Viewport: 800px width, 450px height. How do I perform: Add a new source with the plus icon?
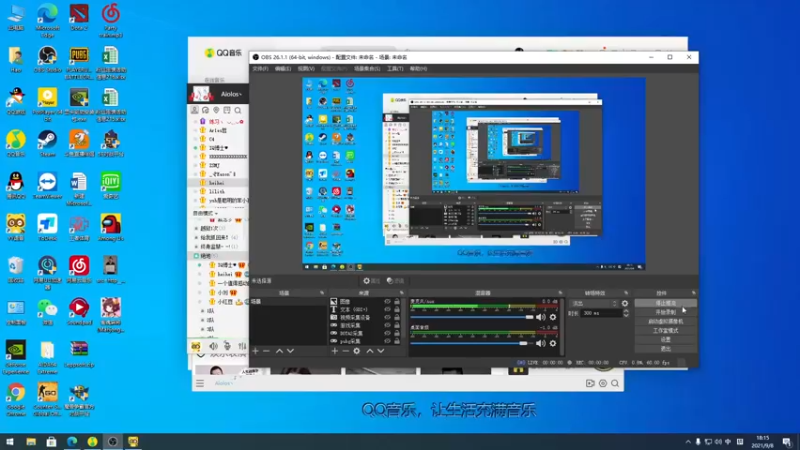[x=335, y=351]
